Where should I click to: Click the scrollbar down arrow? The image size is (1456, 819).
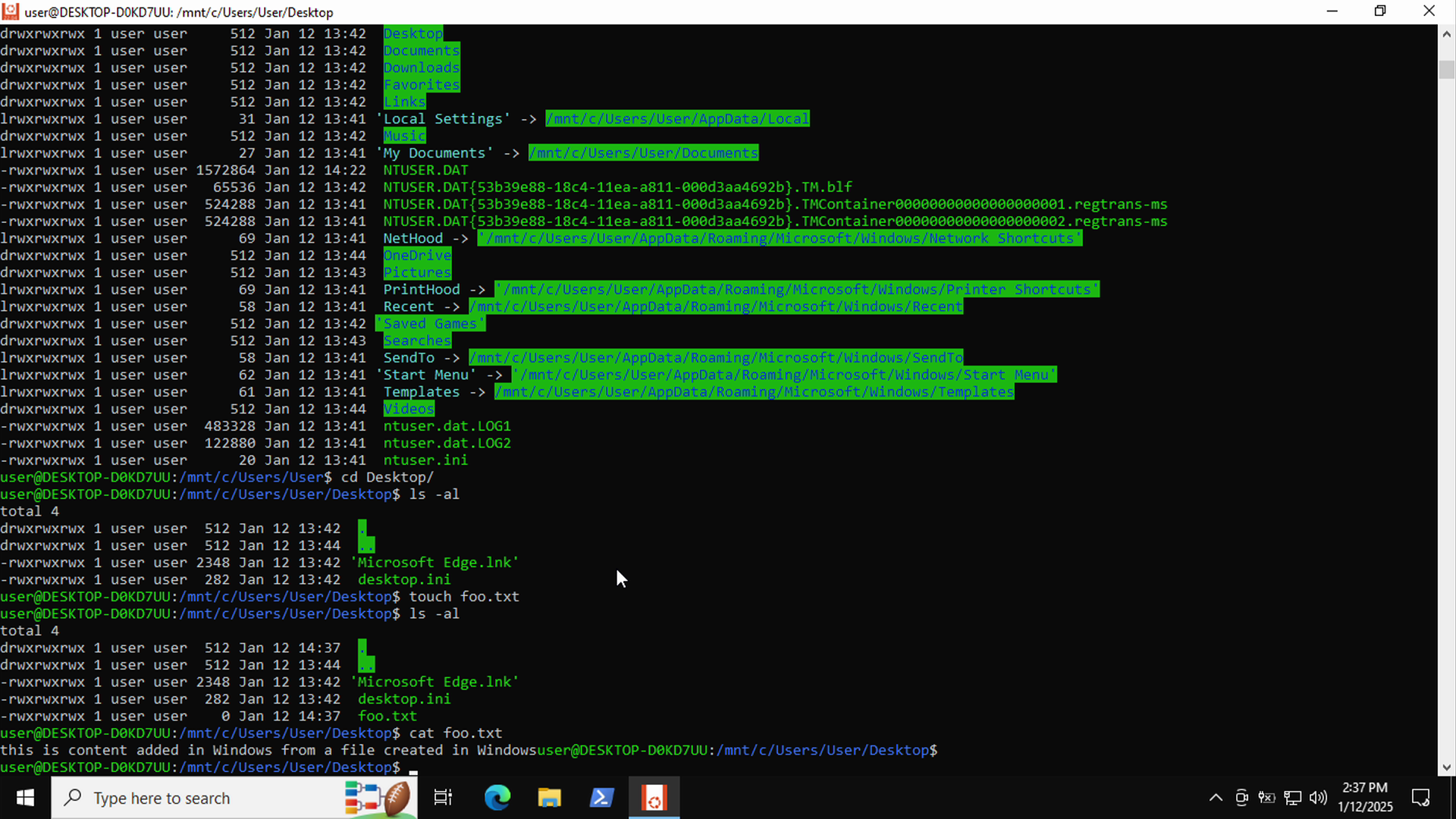click(x=1446, y=767)
